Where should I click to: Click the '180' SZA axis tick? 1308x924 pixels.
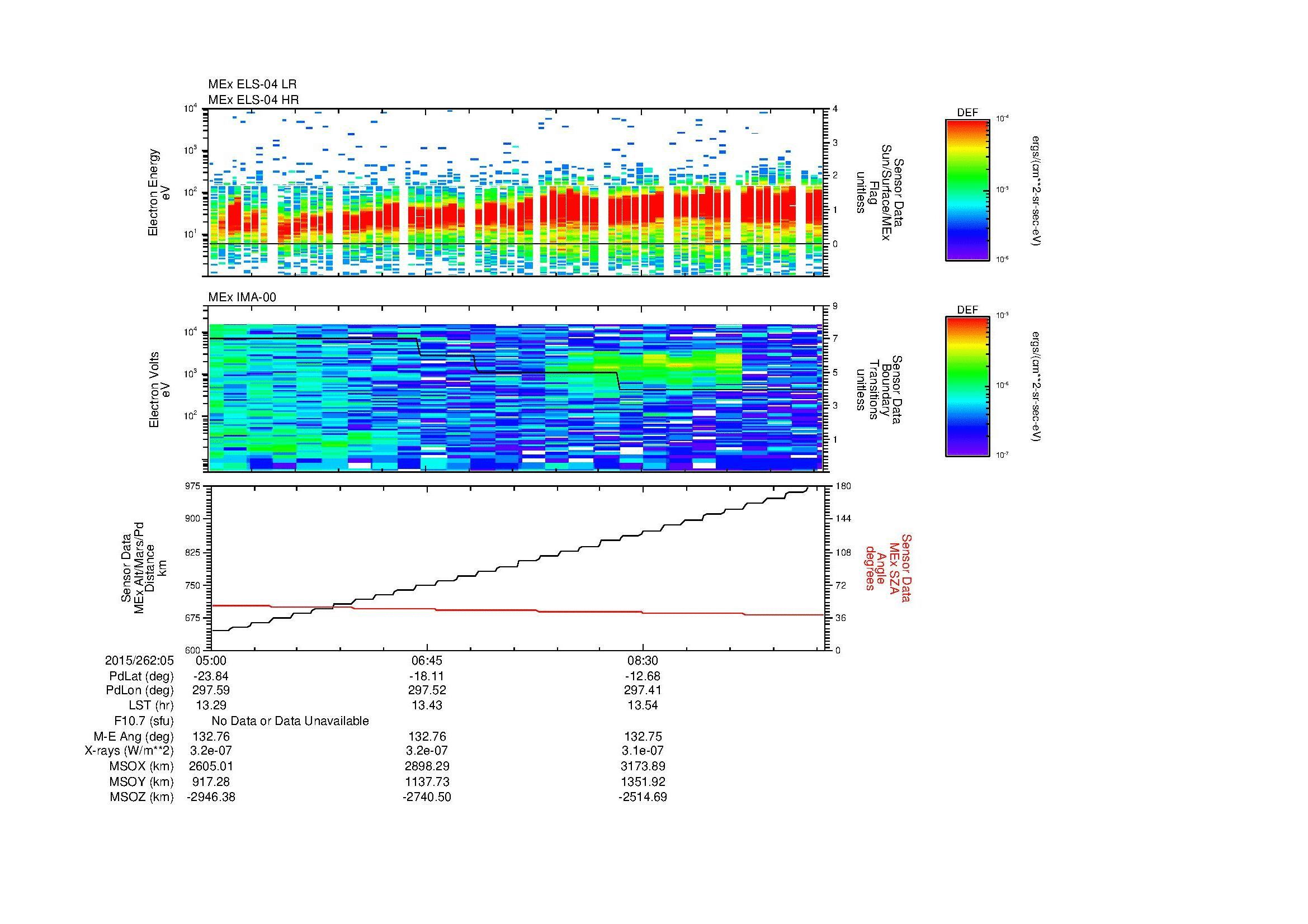pos(843,486)
